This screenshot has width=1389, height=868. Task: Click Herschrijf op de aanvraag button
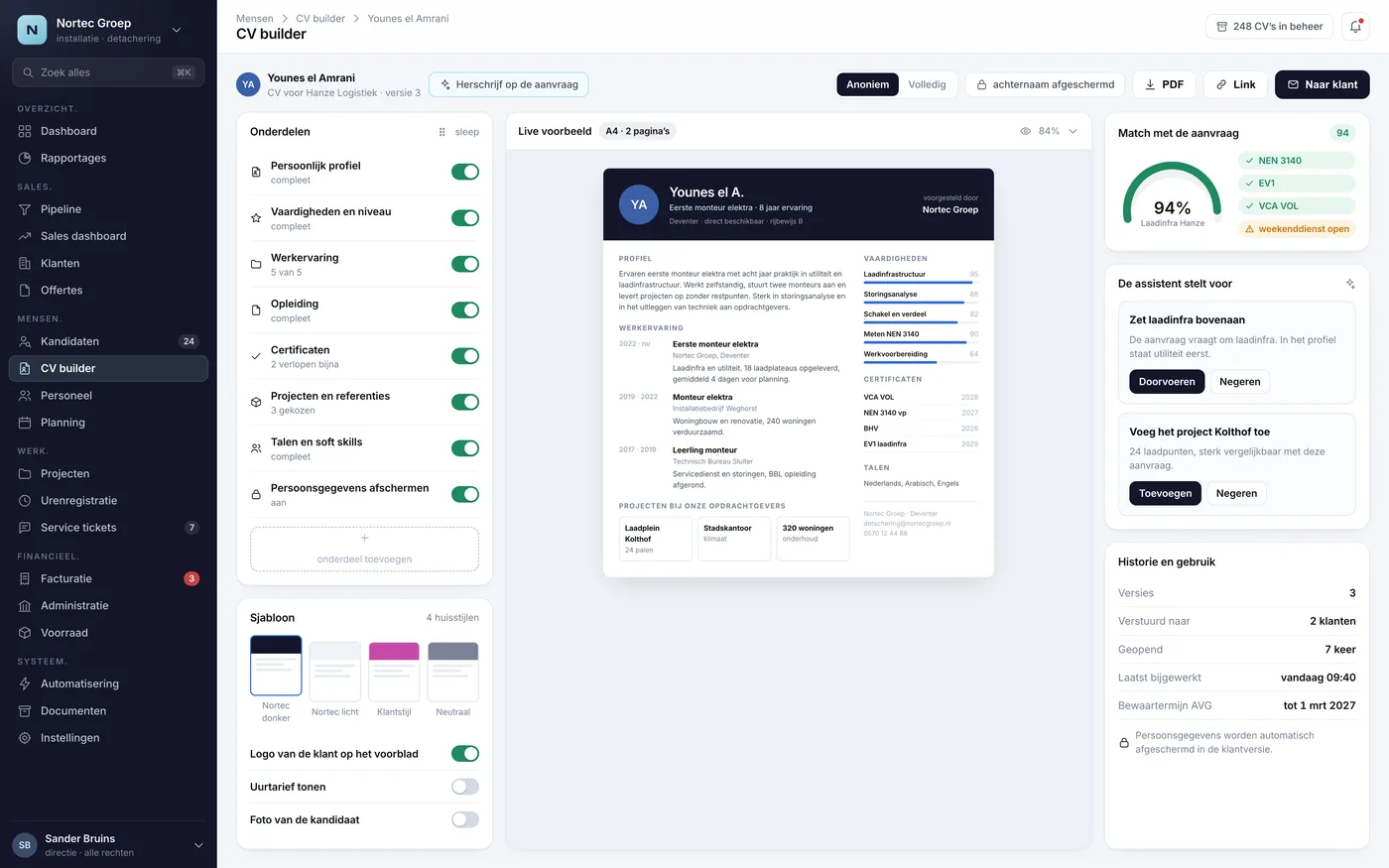(509, 84)
